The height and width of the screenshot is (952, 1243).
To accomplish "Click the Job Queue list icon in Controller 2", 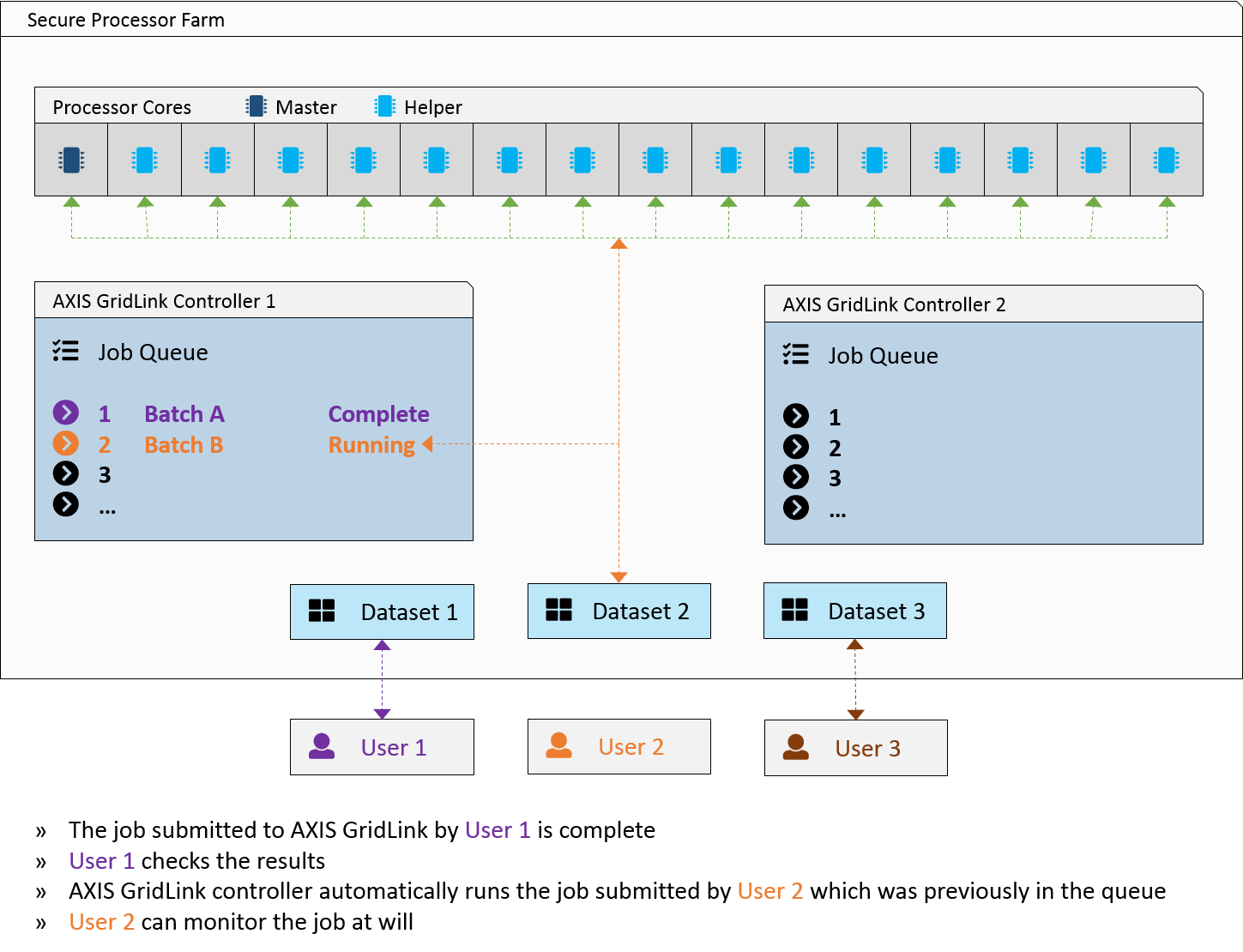I will [x=796, y=354].
